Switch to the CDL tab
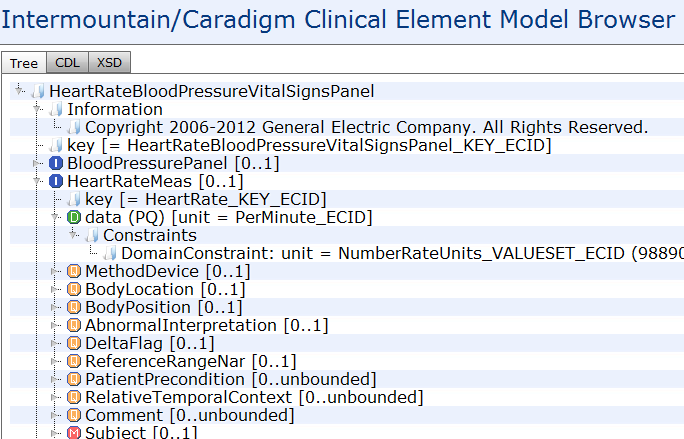The image size is (684, 439). tap(68, 62)
